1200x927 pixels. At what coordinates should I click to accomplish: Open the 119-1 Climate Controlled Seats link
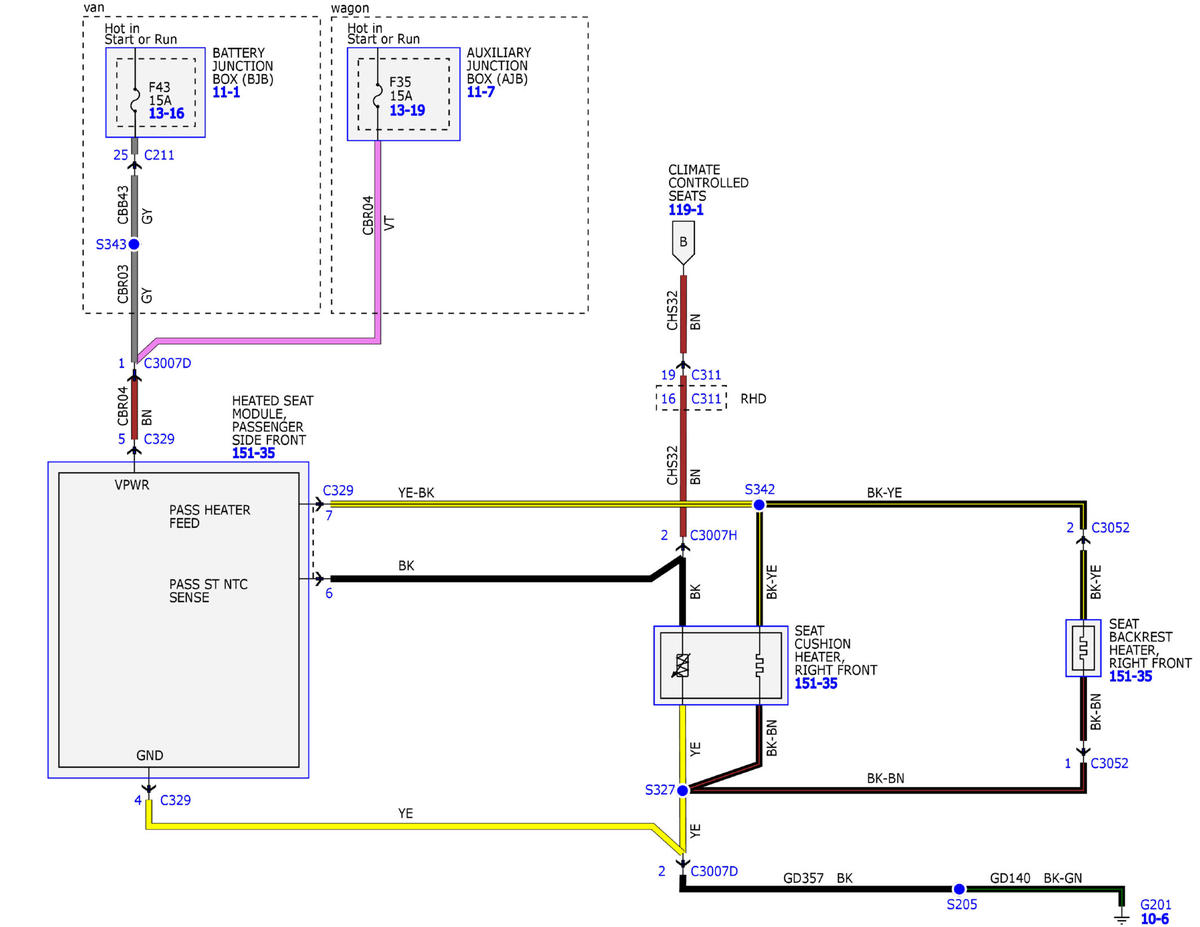[686, 210]
